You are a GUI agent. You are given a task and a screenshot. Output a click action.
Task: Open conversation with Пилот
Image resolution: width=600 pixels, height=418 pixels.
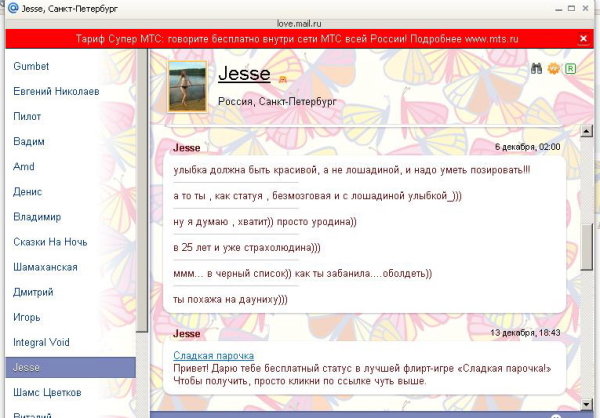(x=27, y=116)
